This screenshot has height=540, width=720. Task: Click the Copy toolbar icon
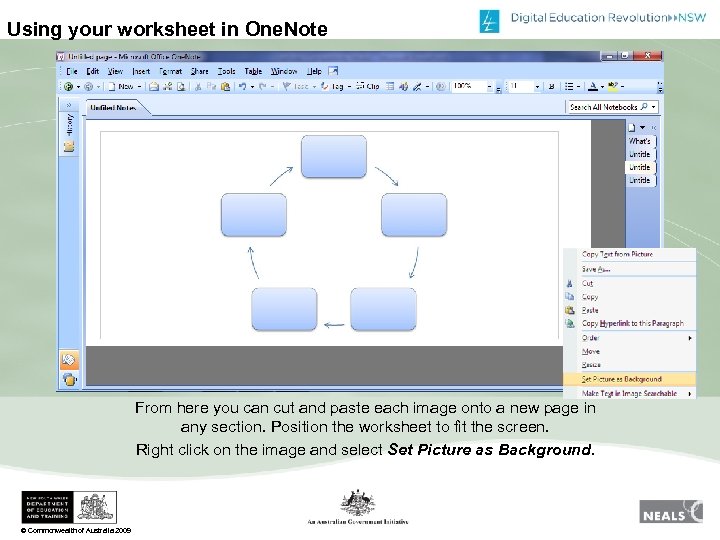(x=211, y=86)
